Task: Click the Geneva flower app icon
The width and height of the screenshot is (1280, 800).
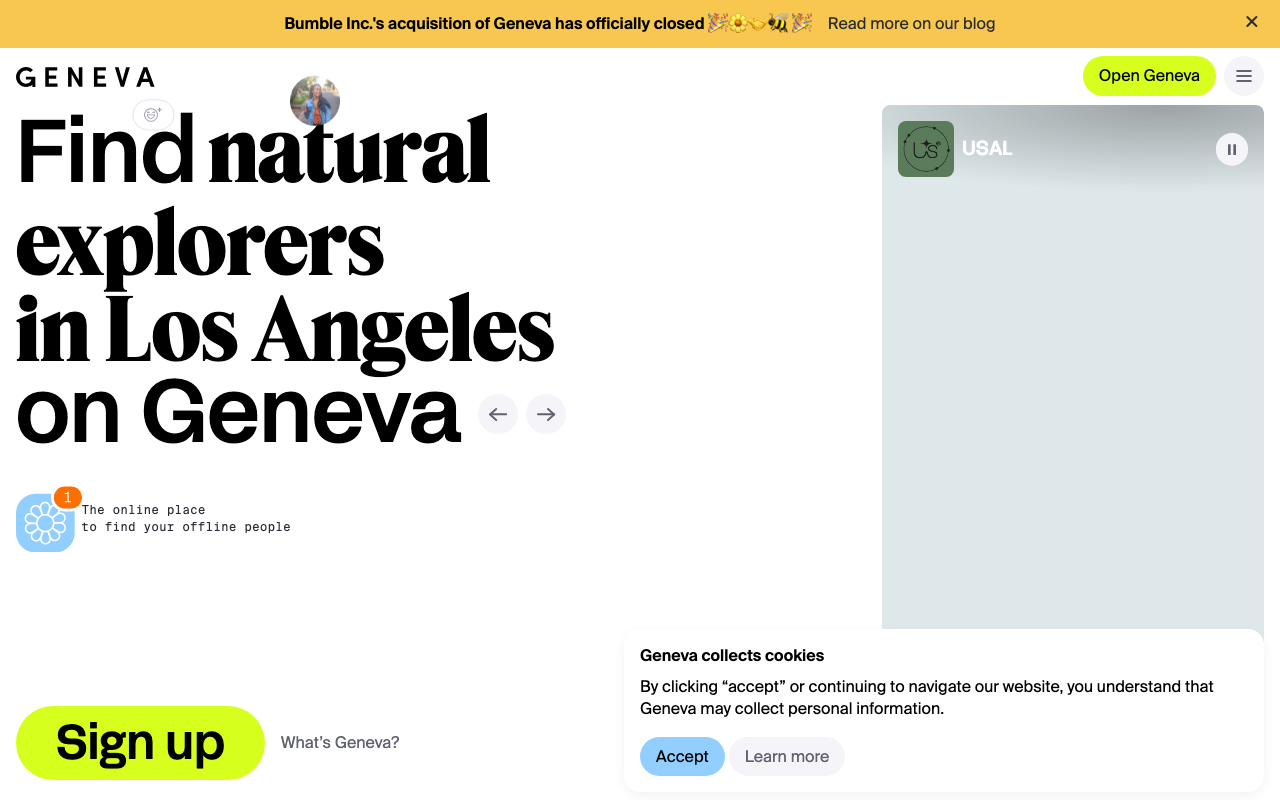Action: (x=45, y=523)
